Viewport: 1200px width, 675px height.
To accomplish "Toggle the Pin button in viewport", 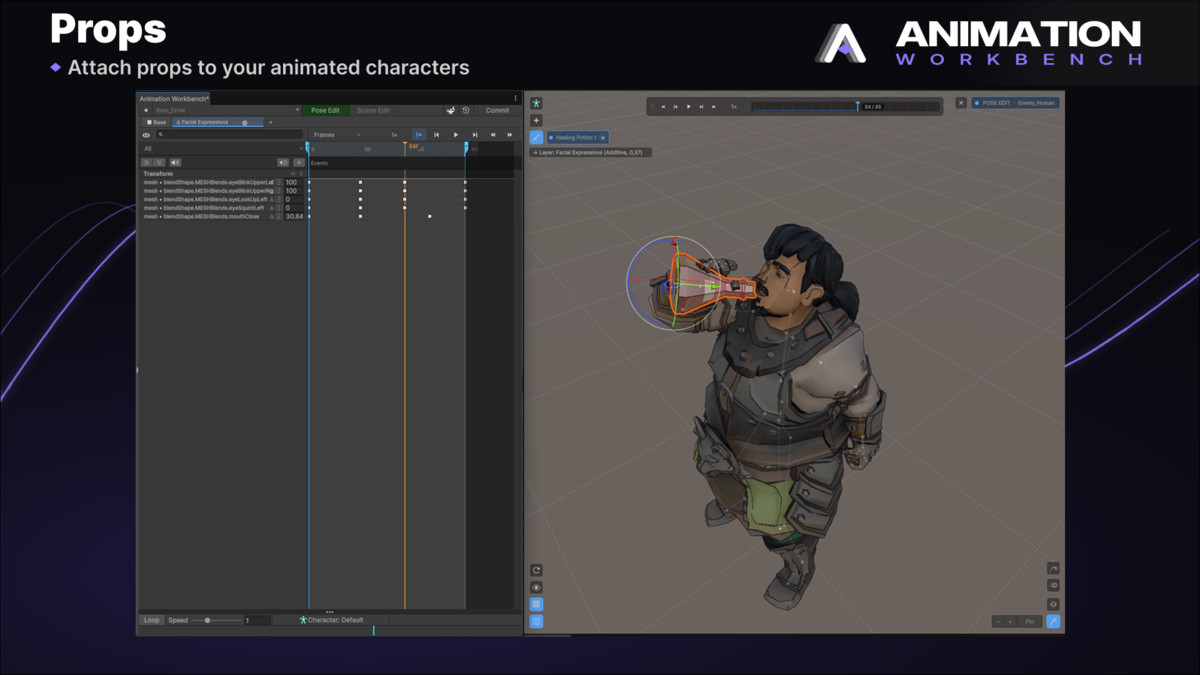I will [1030, 621].
